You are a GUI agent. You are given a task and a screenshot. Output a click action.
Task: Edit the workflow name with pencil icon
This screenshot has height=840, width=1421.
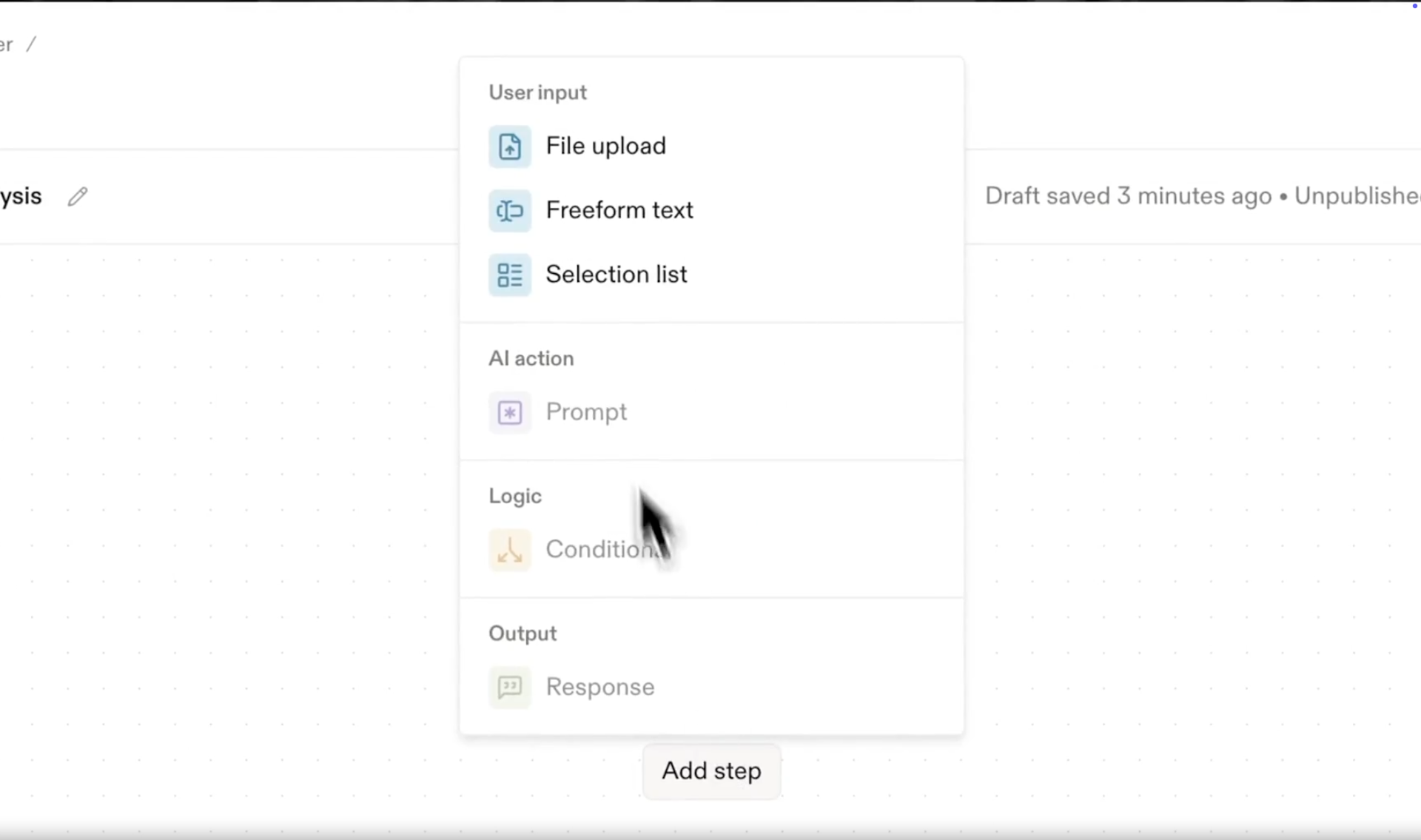click(x=78, y=196)
